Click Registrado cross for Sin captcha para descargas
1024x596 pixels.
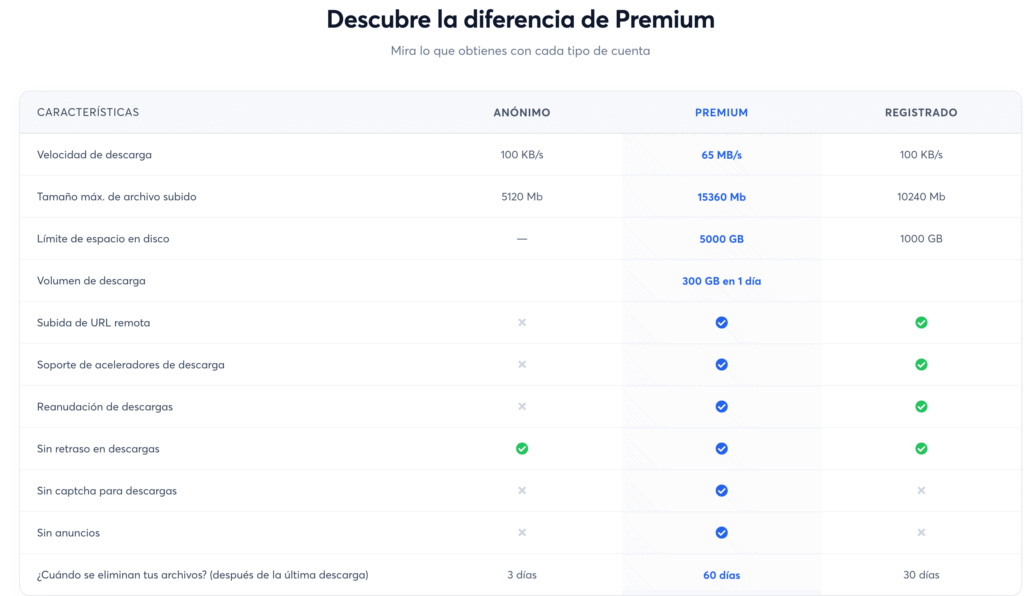click(921, 490)
